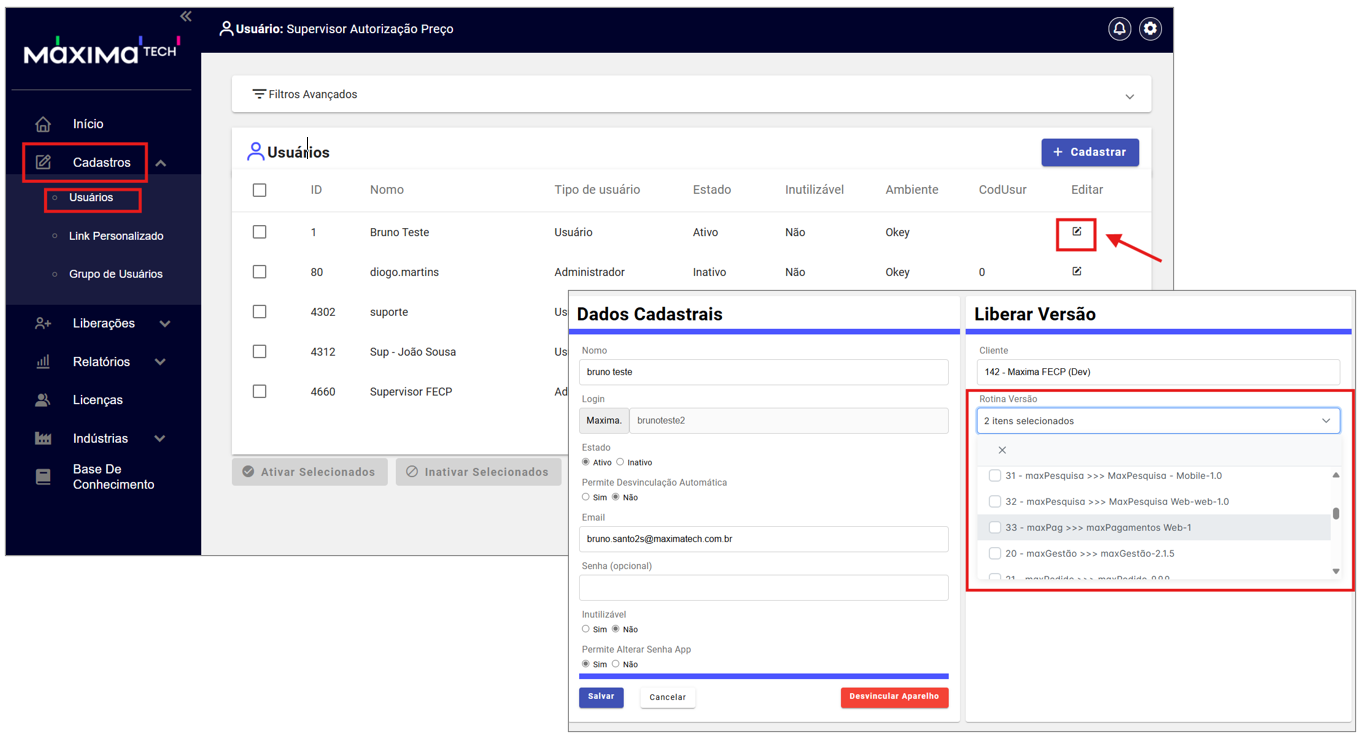Click the red Desvincular Aparelho button
The width and height of the screenshot is (1361, 737).
pyautogui.click(x=894, y=697)
